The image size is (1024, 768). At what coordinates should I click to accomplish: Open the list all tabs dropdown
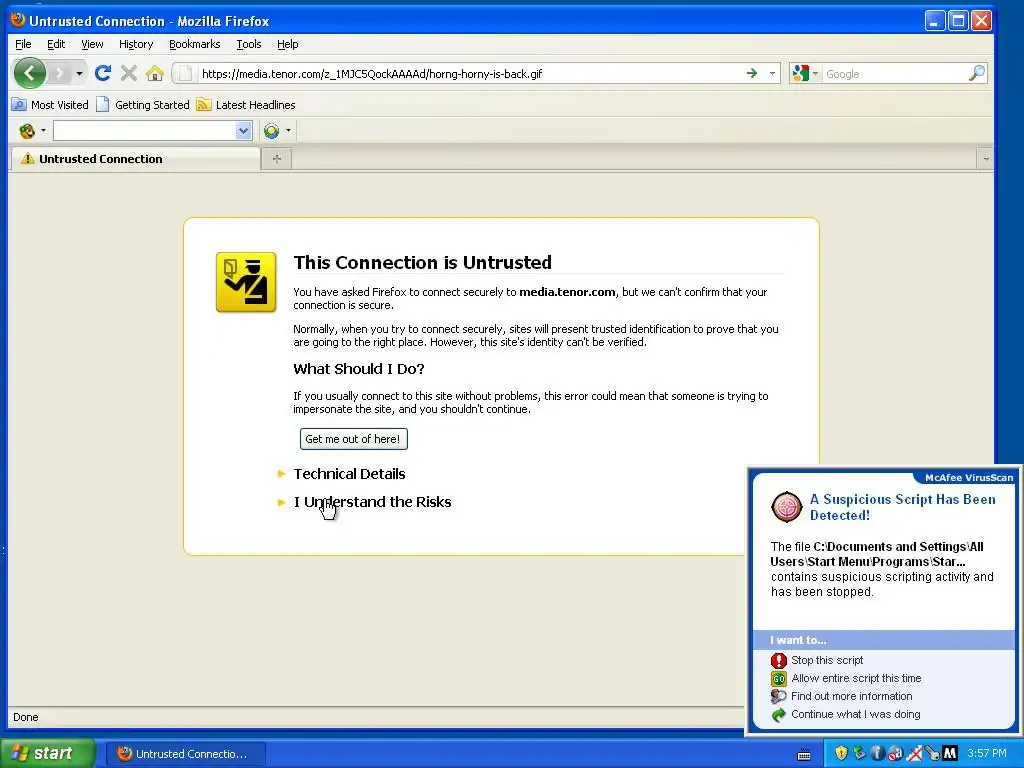click(985, 159)
